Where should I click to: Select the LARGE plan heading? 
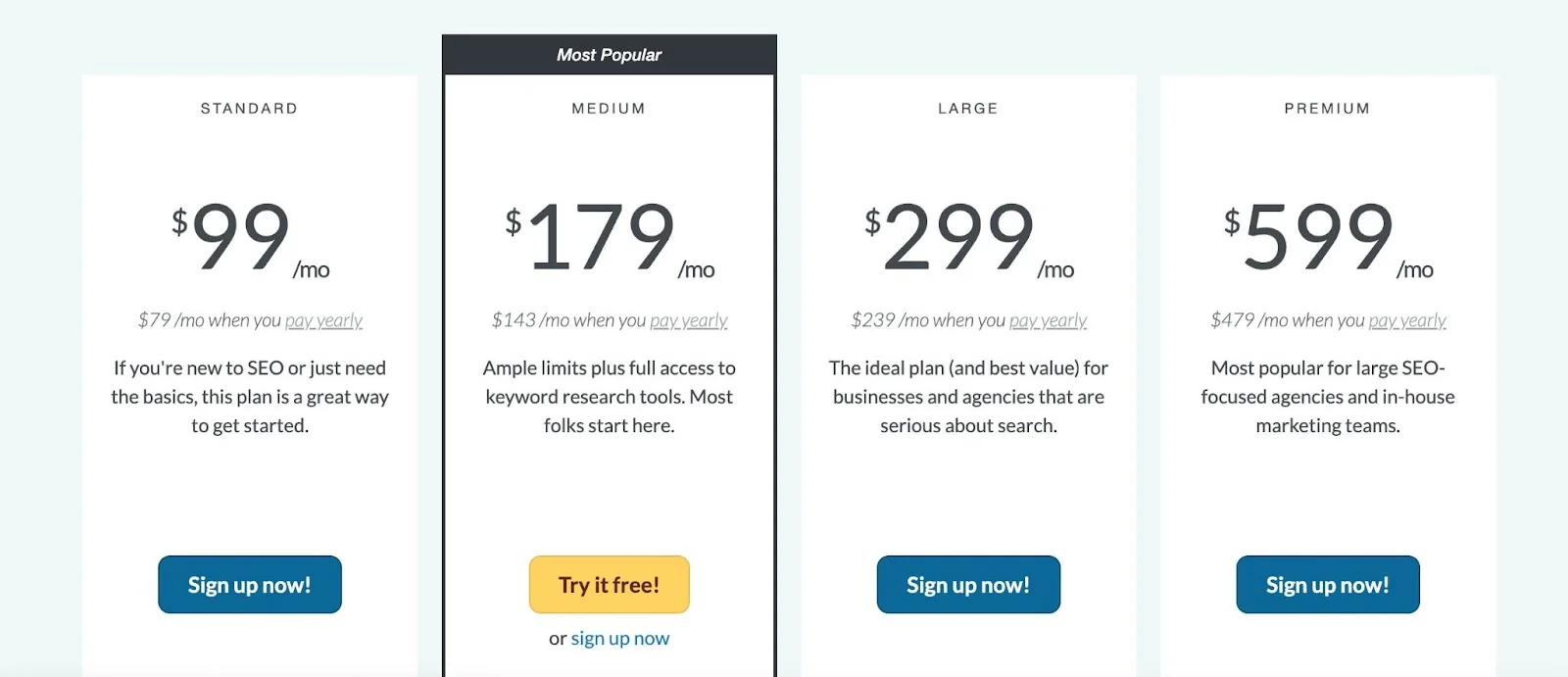click(x=968, y=109)
